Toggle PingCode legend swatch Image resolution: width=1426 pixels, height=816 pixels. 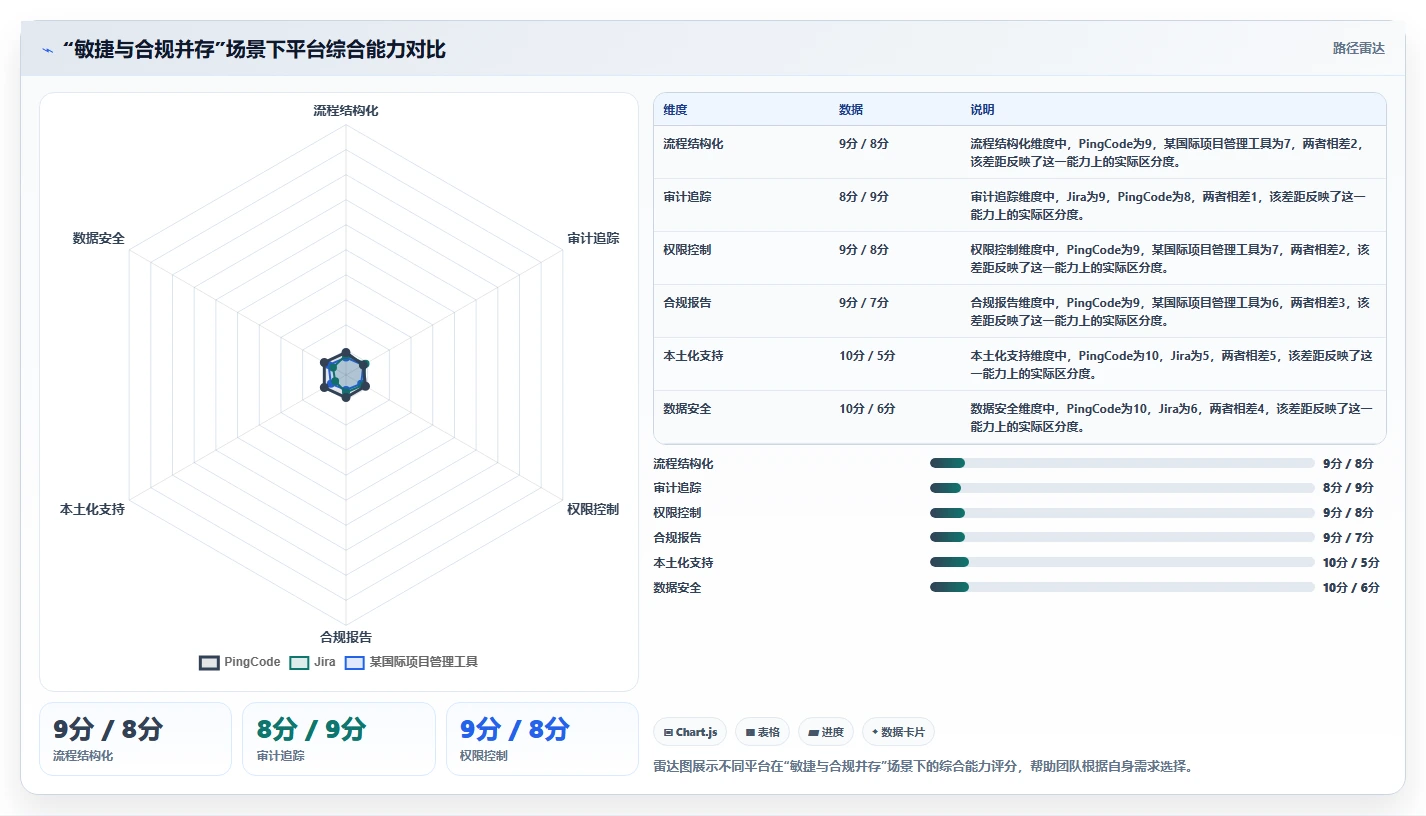[x=209, y=662]
